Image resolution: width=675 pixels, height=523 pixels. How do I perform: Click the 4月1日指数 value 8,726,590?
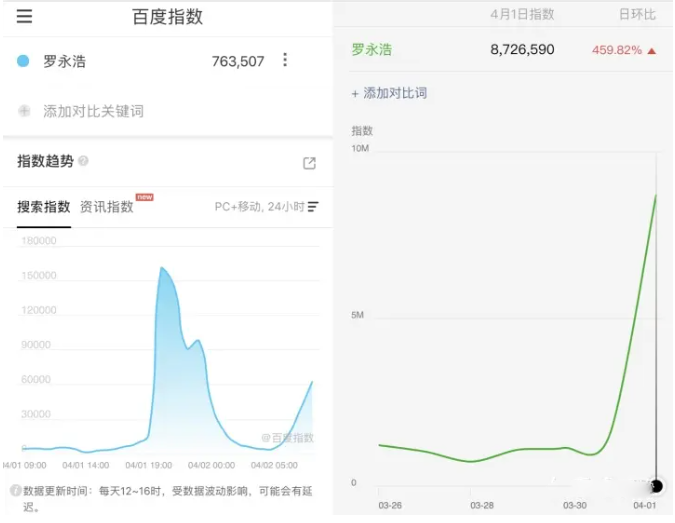pyautogui.click(x=522, y=49)
